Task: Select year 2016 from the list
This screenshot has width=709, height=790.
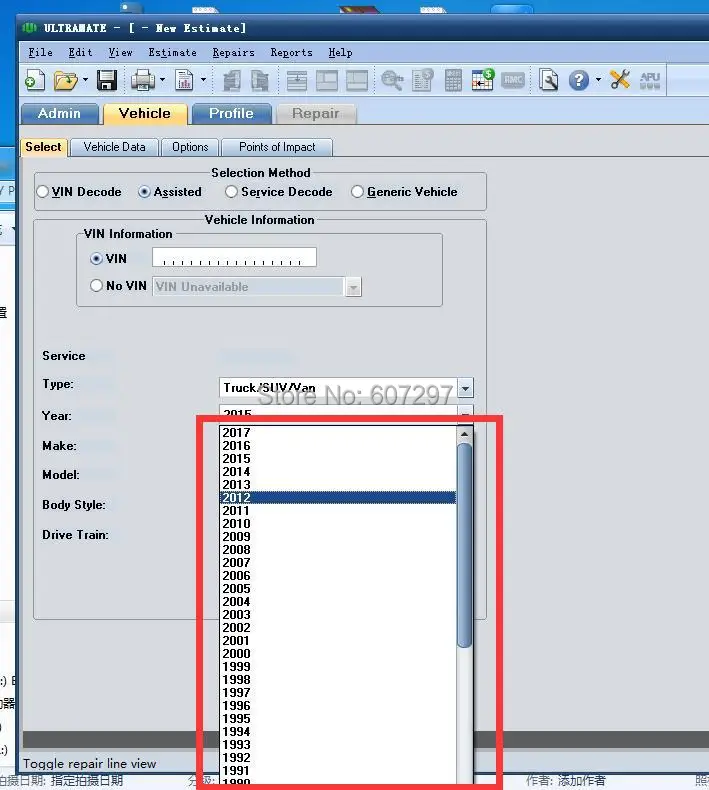Action: point(338,446)
